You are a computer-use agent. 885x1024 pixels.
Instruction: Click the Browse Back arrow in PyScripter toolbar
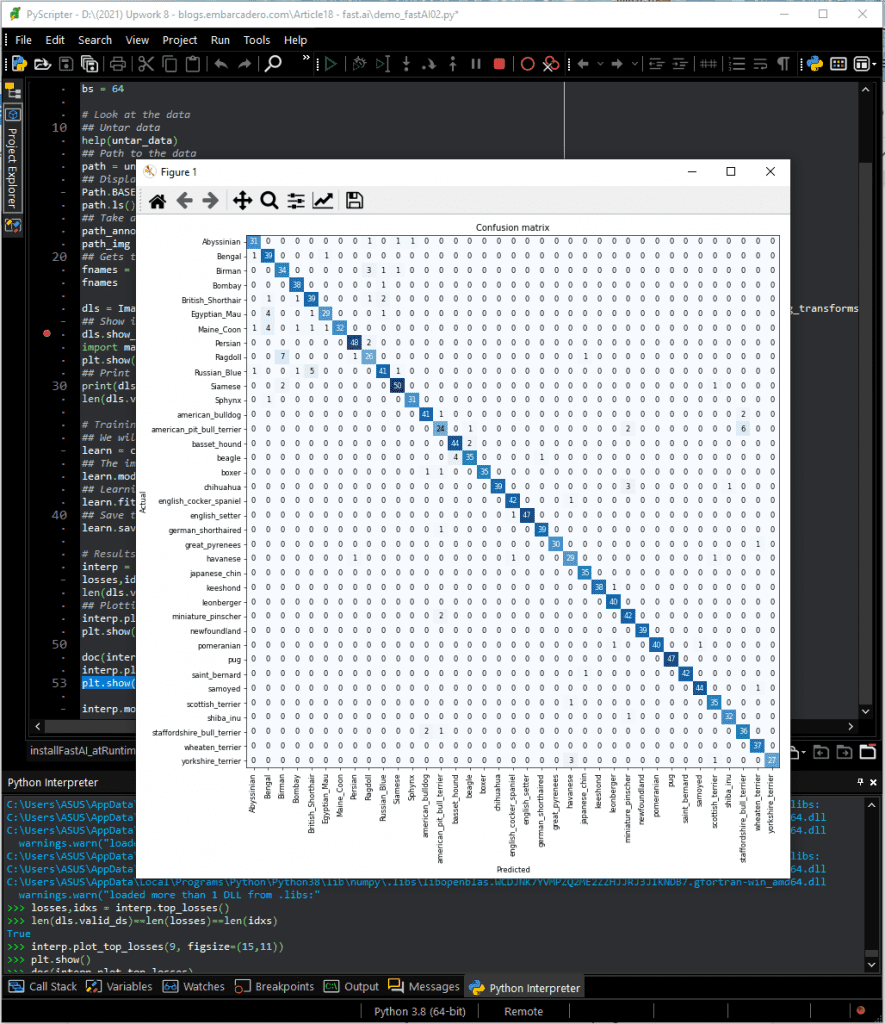pyautogui.click(x=583, y=64)
